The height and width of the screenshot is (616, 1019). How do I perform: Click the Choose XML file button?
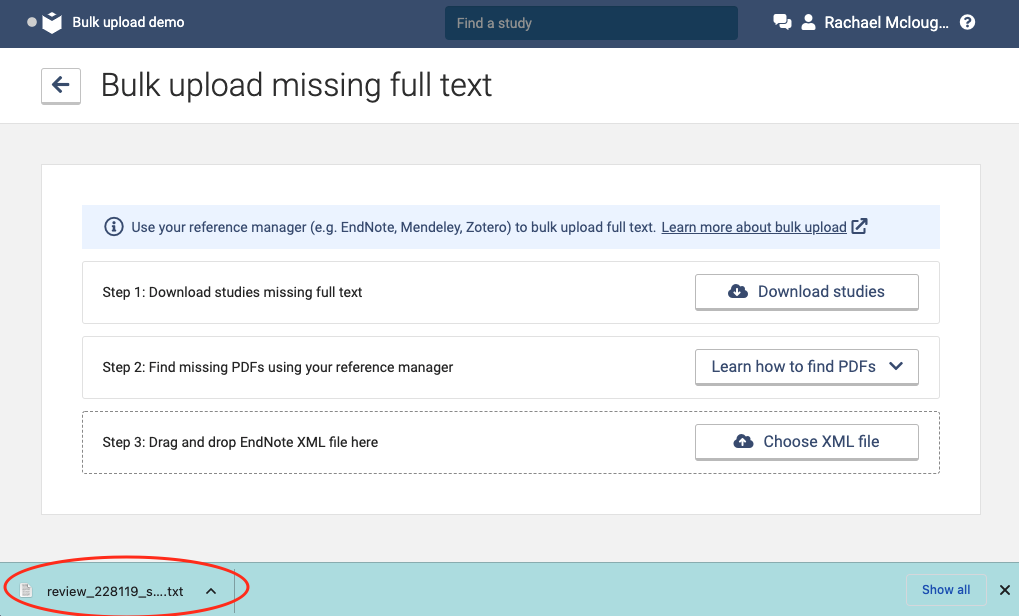click(806, 442)
